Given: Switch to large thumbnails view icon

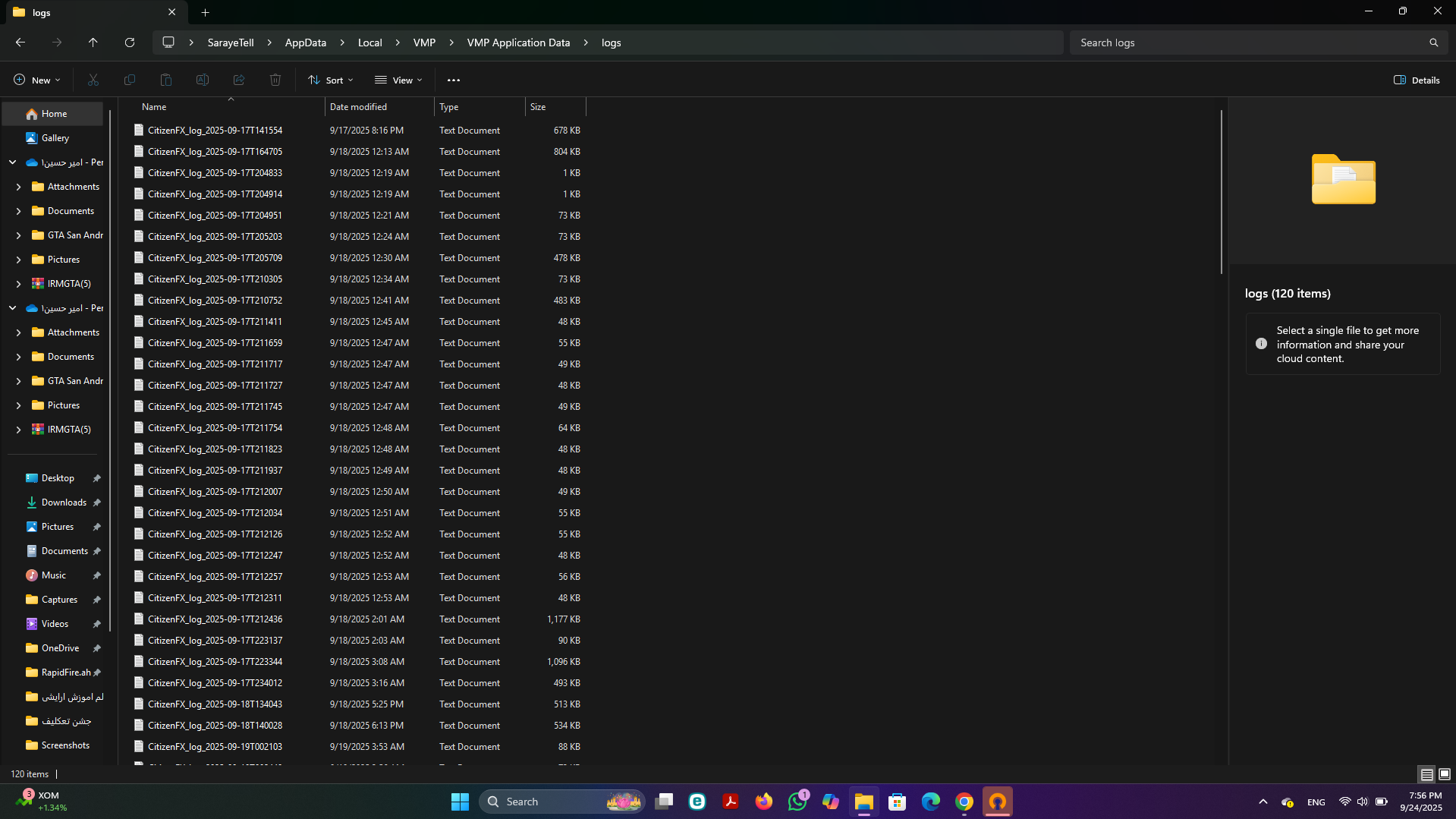Looking at the screenshot, I should [1445, 774].
